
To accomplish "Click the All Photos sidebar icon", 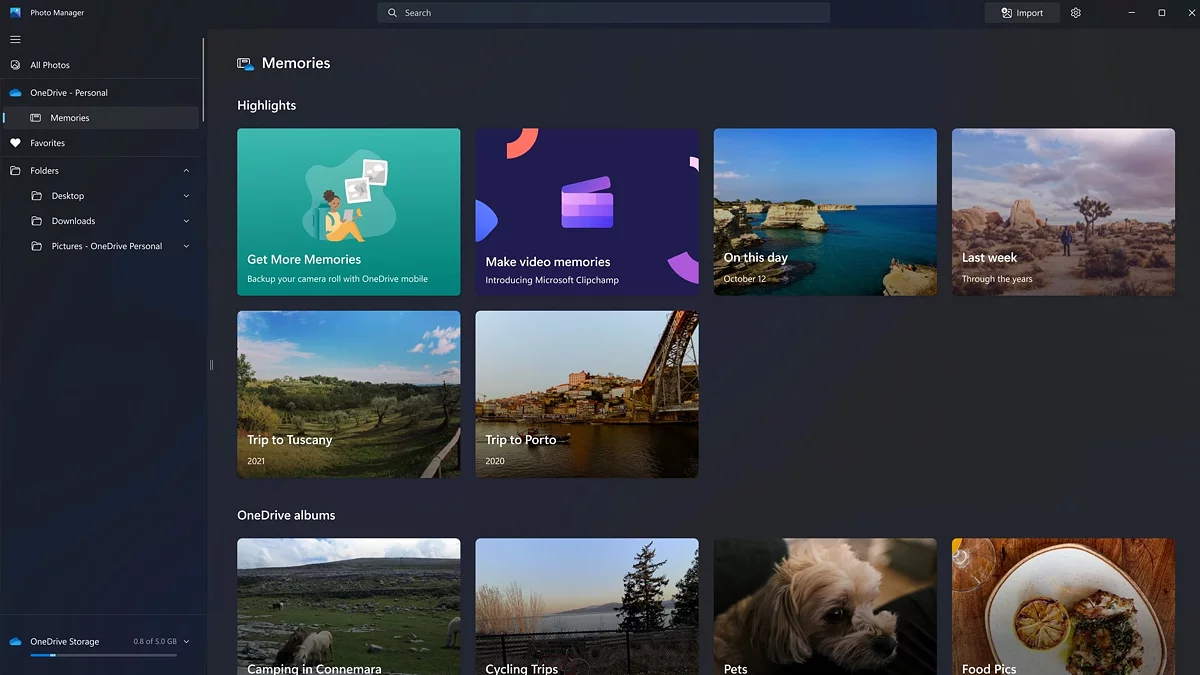I will [15, 65].
